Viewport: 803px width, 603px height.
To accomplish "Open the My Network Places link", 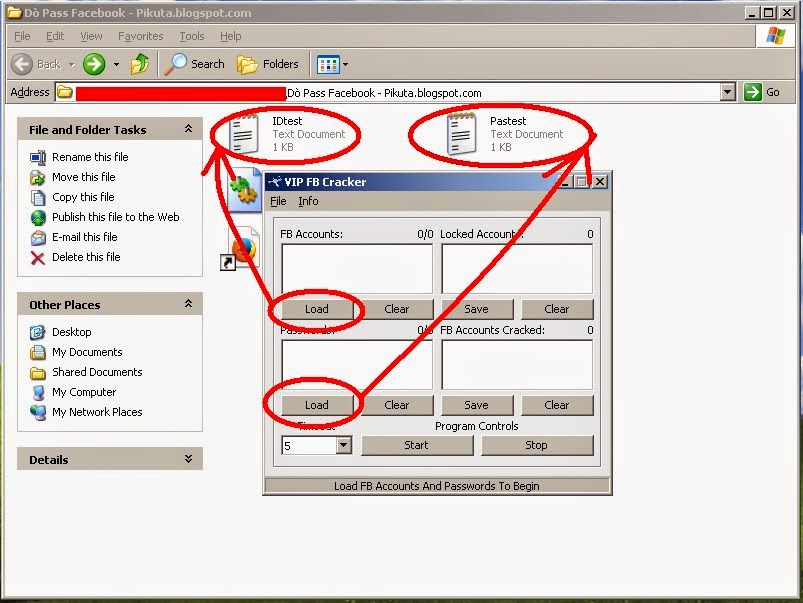I will 97,412.
